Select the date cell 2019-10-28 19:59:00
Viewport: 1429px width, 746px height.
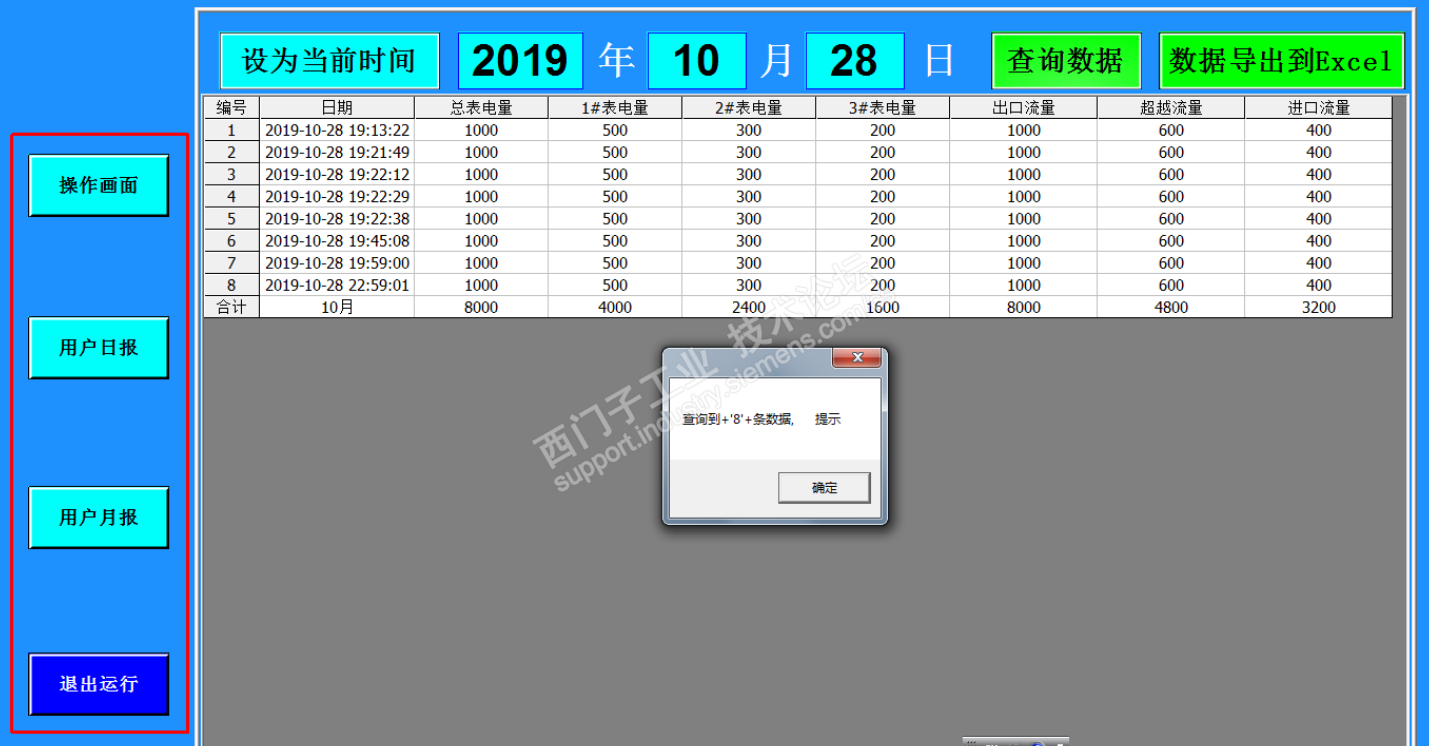[337, 262]
